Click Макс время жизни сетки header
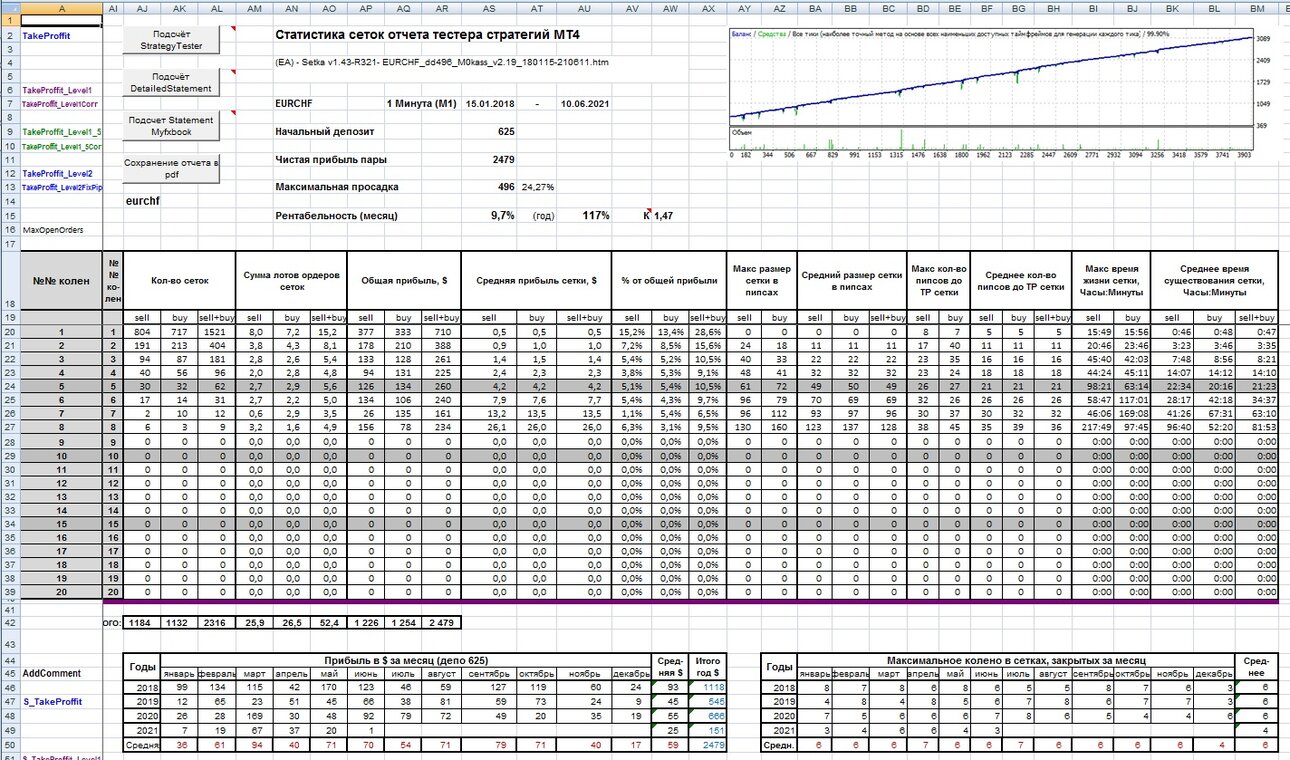Image resolution: width=1290 pixels, height=760 pixels. pyautogui.click(x=1111, y=281)
